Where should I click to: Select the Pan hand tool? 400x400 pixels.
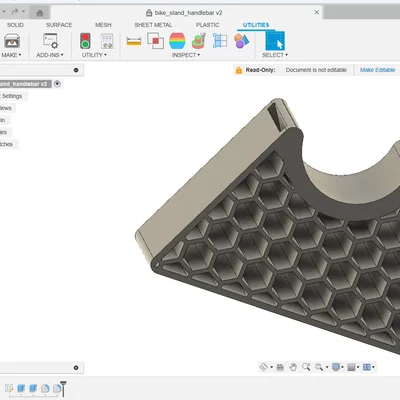tap(293, 367)
